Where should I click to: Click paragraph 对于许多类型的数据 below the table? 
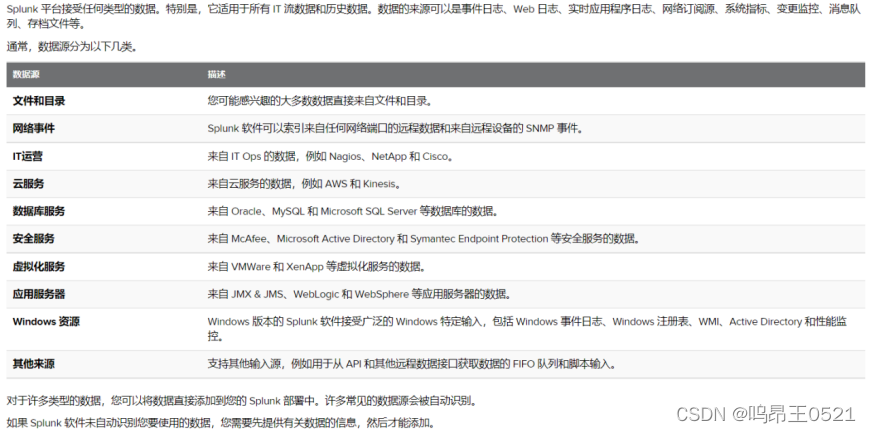[x=242, y=400]
